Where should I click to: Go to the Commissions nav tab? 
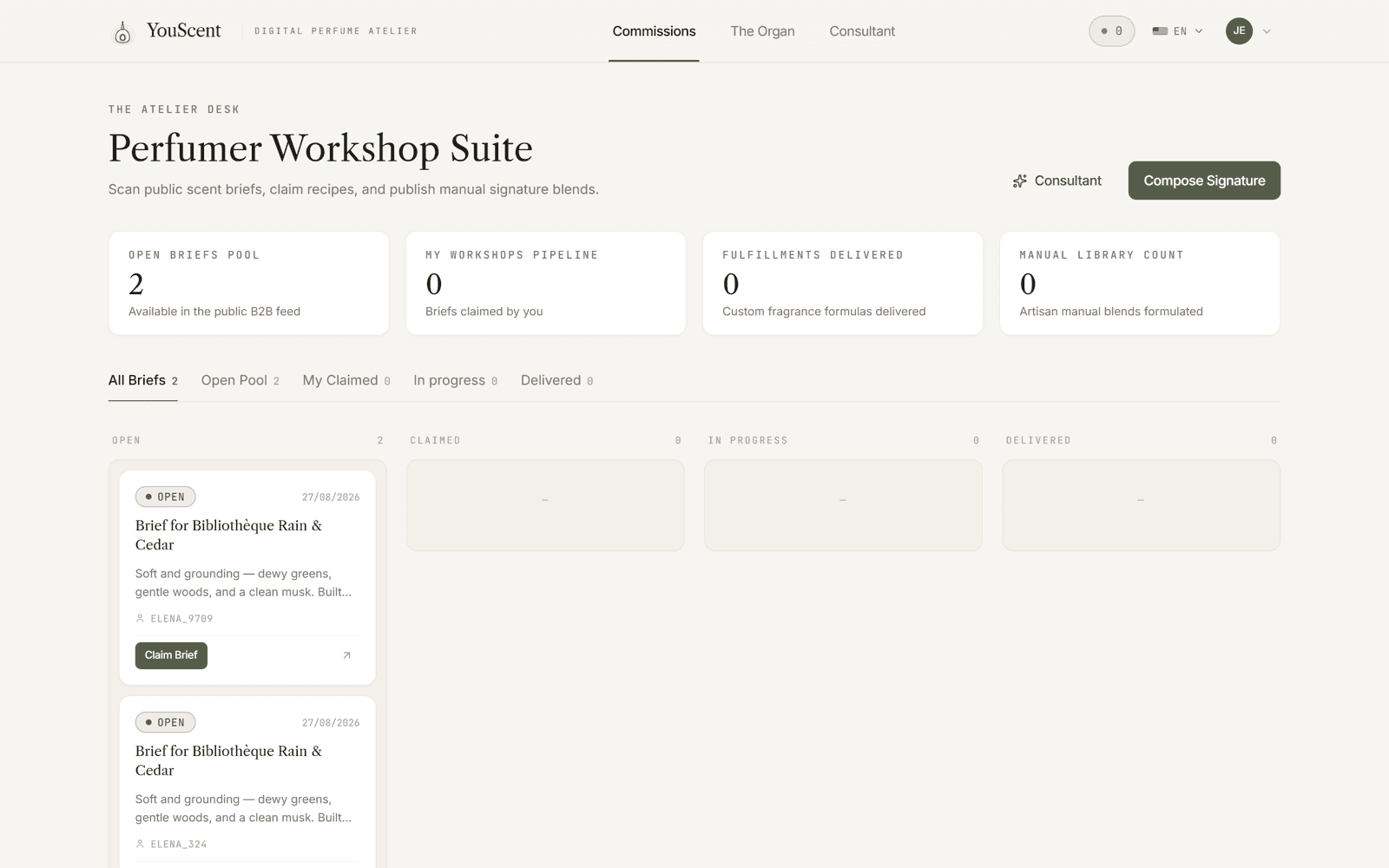(x=654, y=31)
